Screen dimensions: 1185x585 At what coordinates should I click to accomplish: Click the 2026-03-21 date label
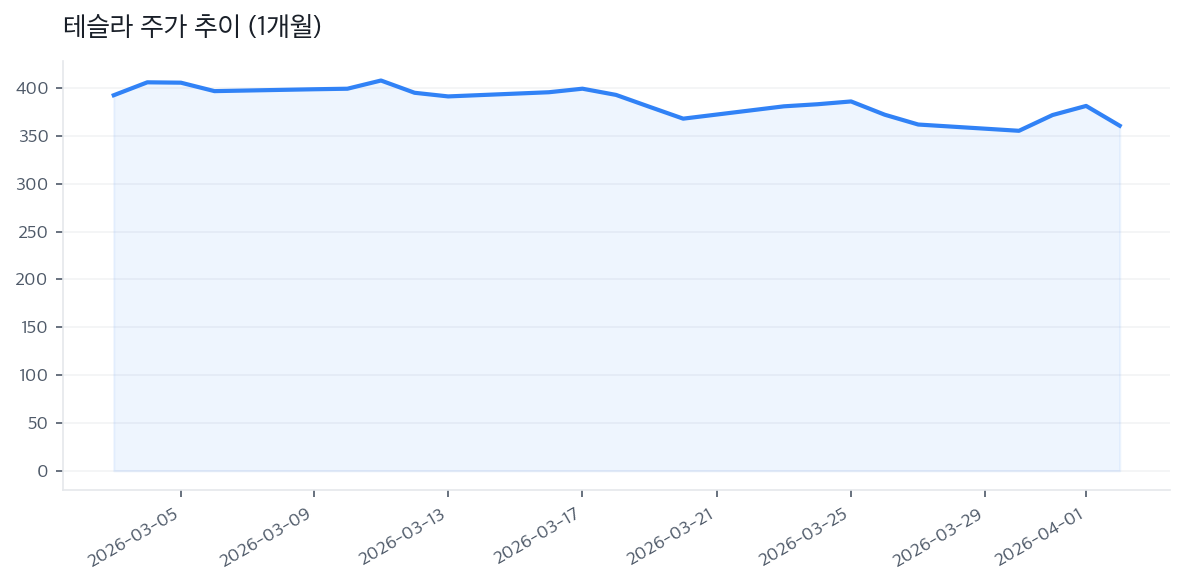coord(672,535)
